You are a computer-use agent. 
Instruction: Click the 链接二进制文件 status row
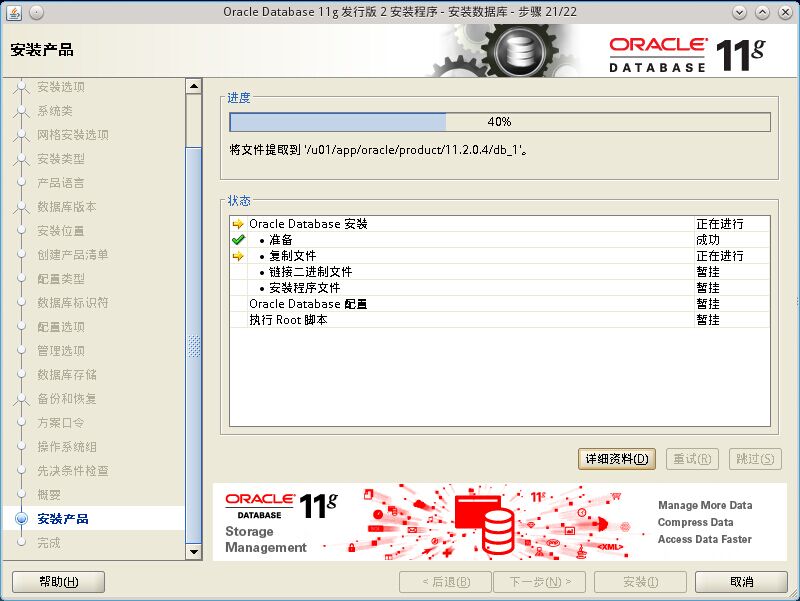pyautogui.click(x=500, y=272)
